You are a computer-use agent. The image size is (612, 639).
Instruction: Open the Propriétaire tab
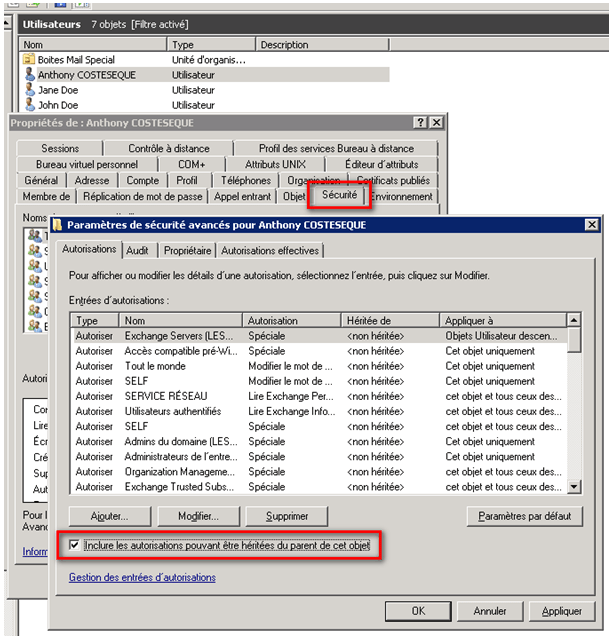pyautogui.click(x=187, y=250)
